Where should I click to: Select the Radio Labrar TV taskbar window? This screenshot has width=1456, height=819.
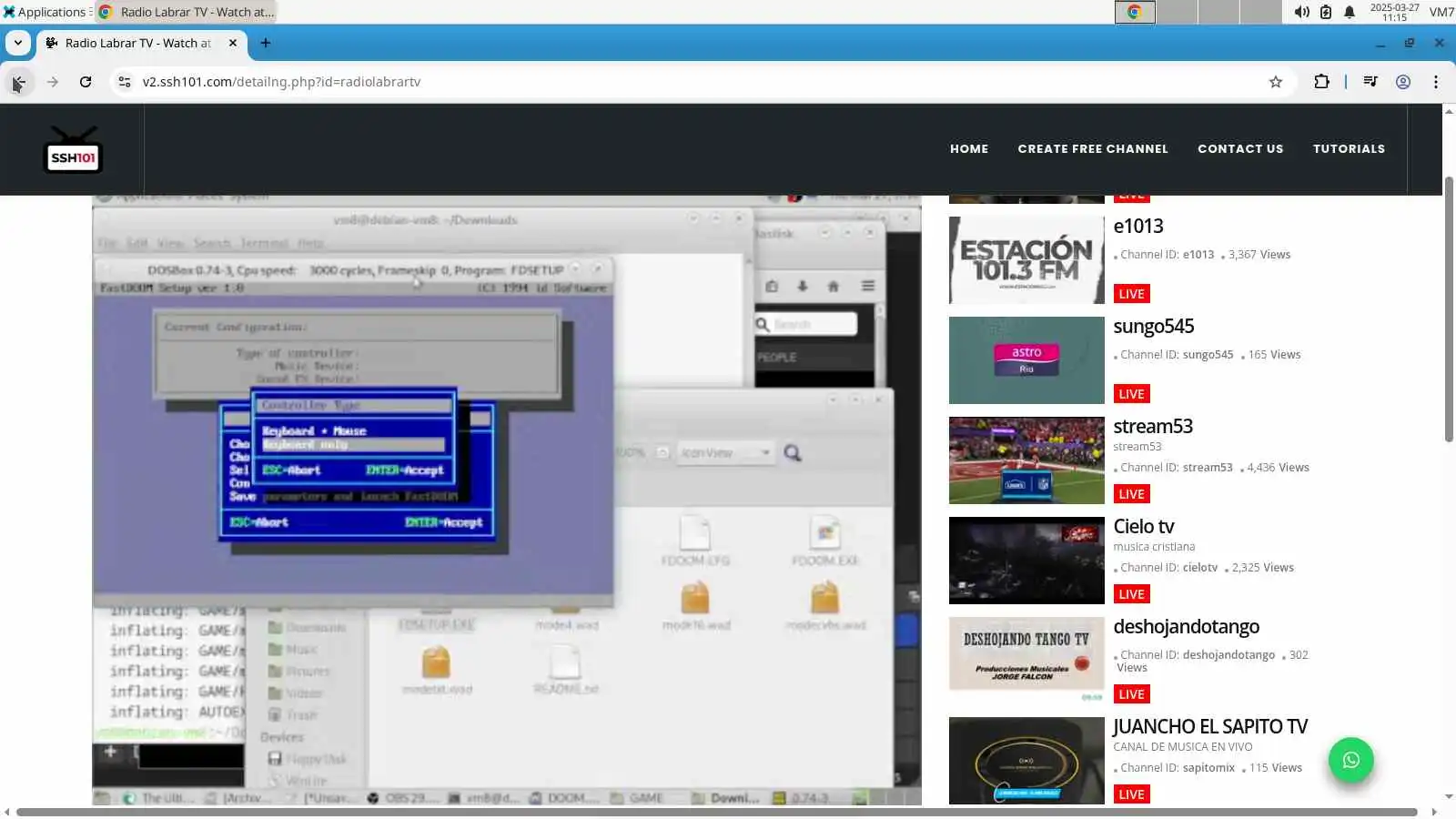tap(186, 12)
